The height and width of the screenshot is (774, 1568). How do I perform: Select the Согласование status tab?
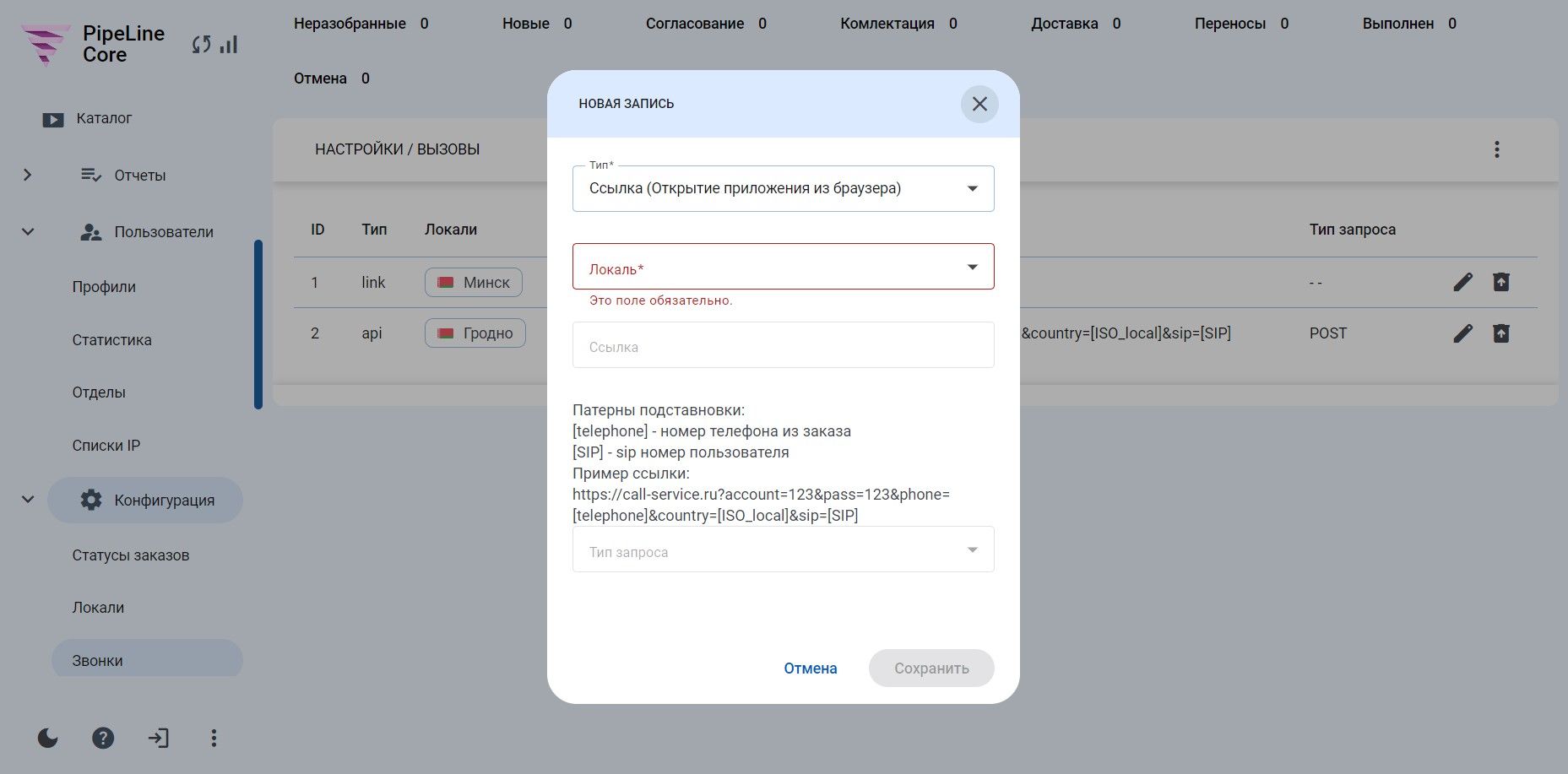(x=706, y=24)
